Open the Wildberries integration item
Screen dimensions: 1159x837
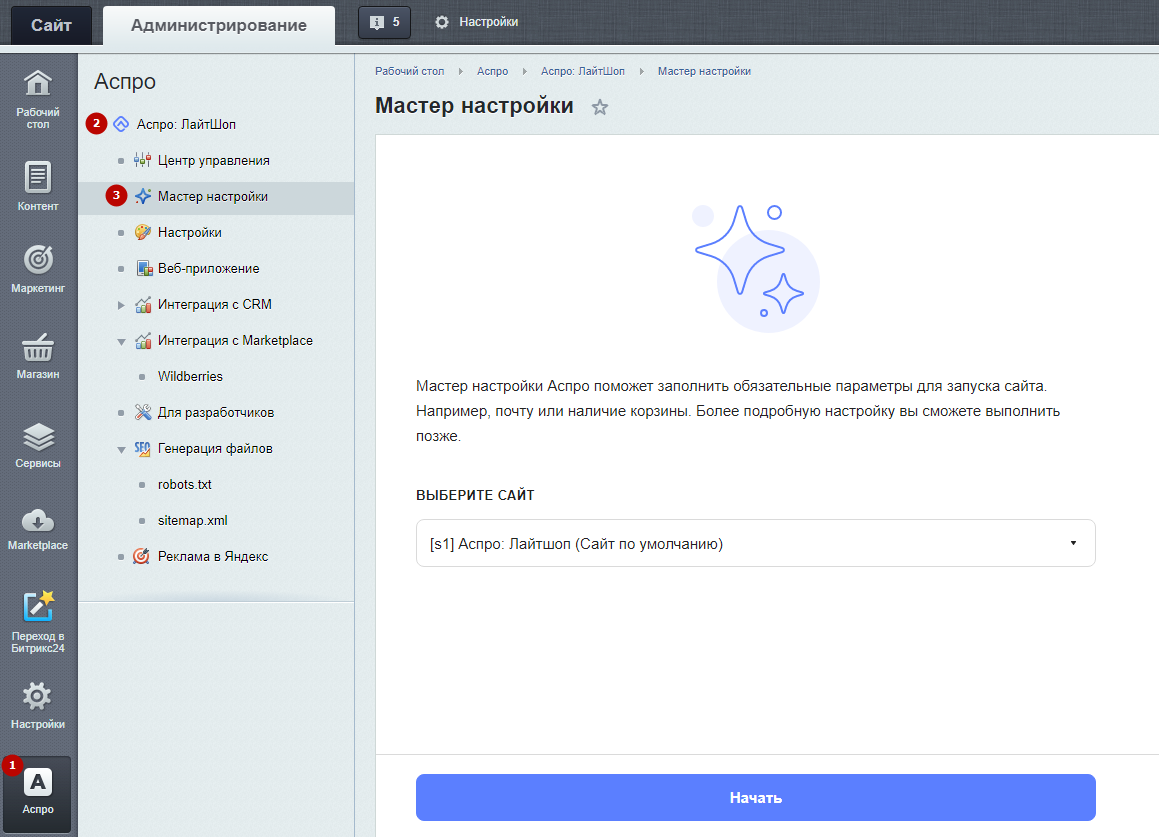[x=190, y=376]
